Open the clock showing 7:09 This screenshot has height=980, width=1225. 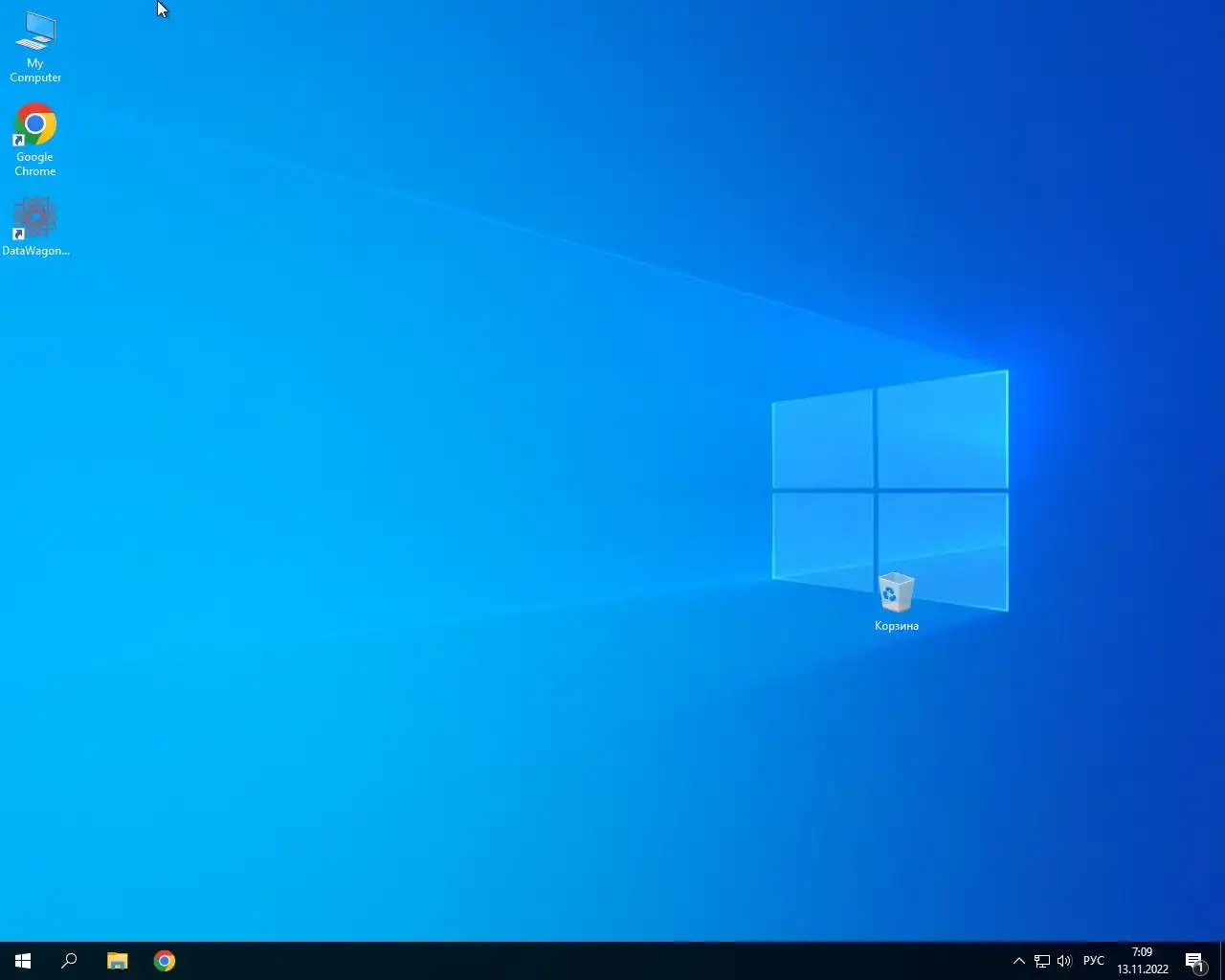coord(1143,961)
